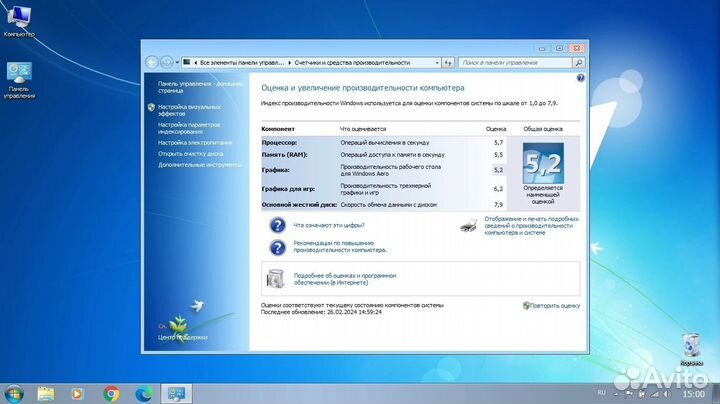Image resolution: width=720 pixels, height=404 pixels.
Task: Click the 'Счетчики и средства производительности' breadcrumb
Action: coord(352,62)
